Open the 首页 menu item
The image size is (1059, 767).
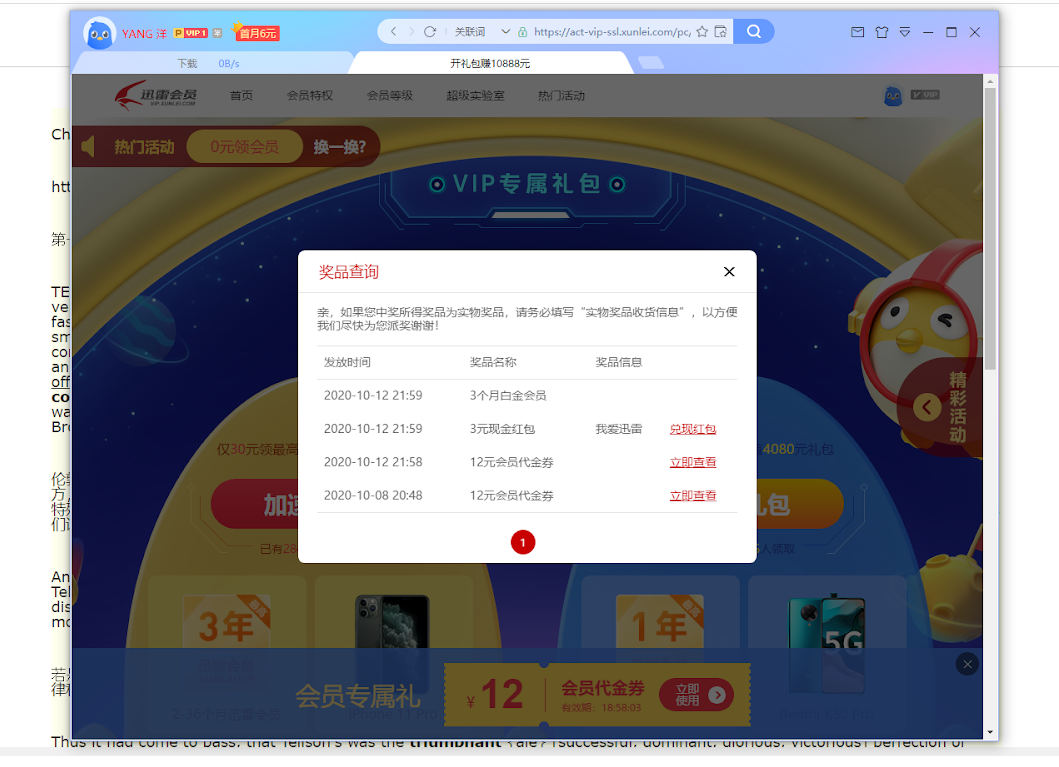coord(241,96)
